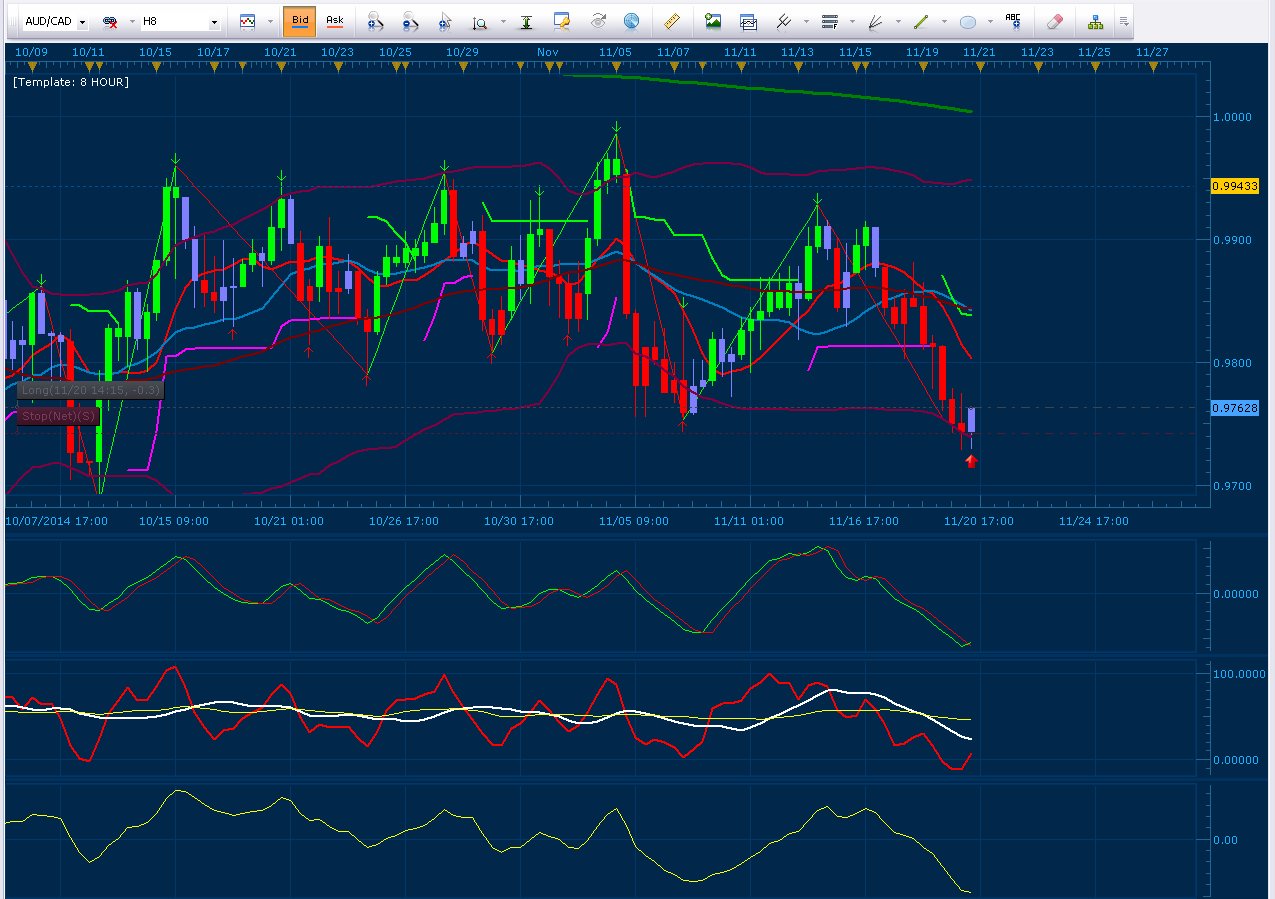Click the 1.0000 price axis value
1275x899 pixels.
[x=1231, y=117]
